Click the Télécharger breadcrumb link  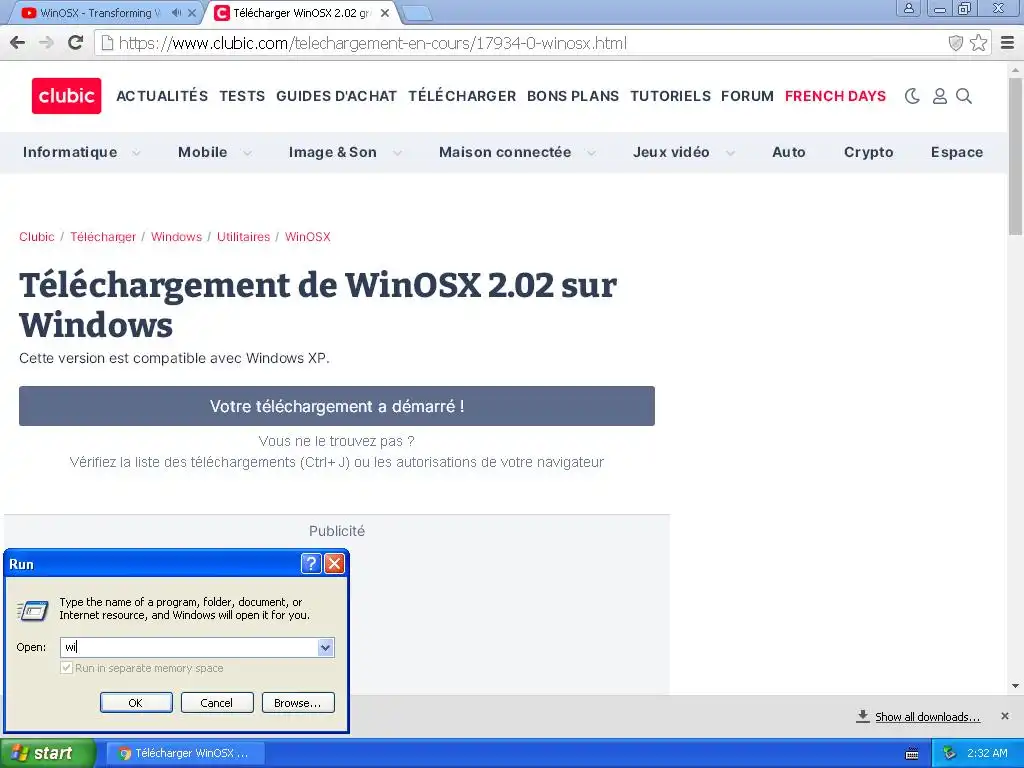tap(103, 236)
